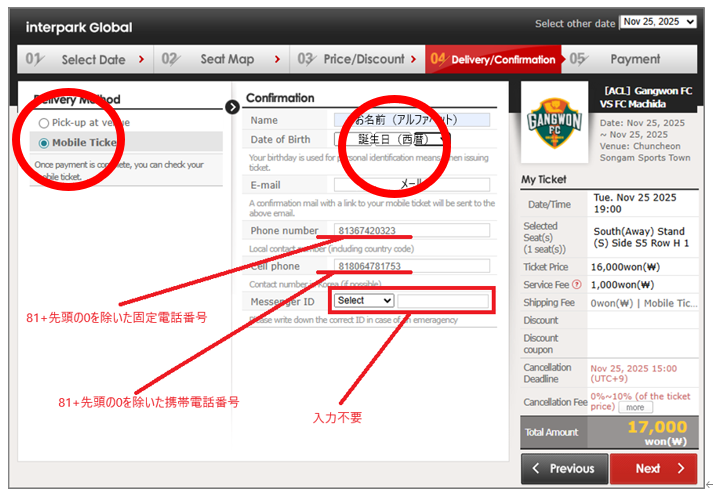Click the E-mail input field
The height and width of the screenshot is (495, 713).
(x=412, y=185)
